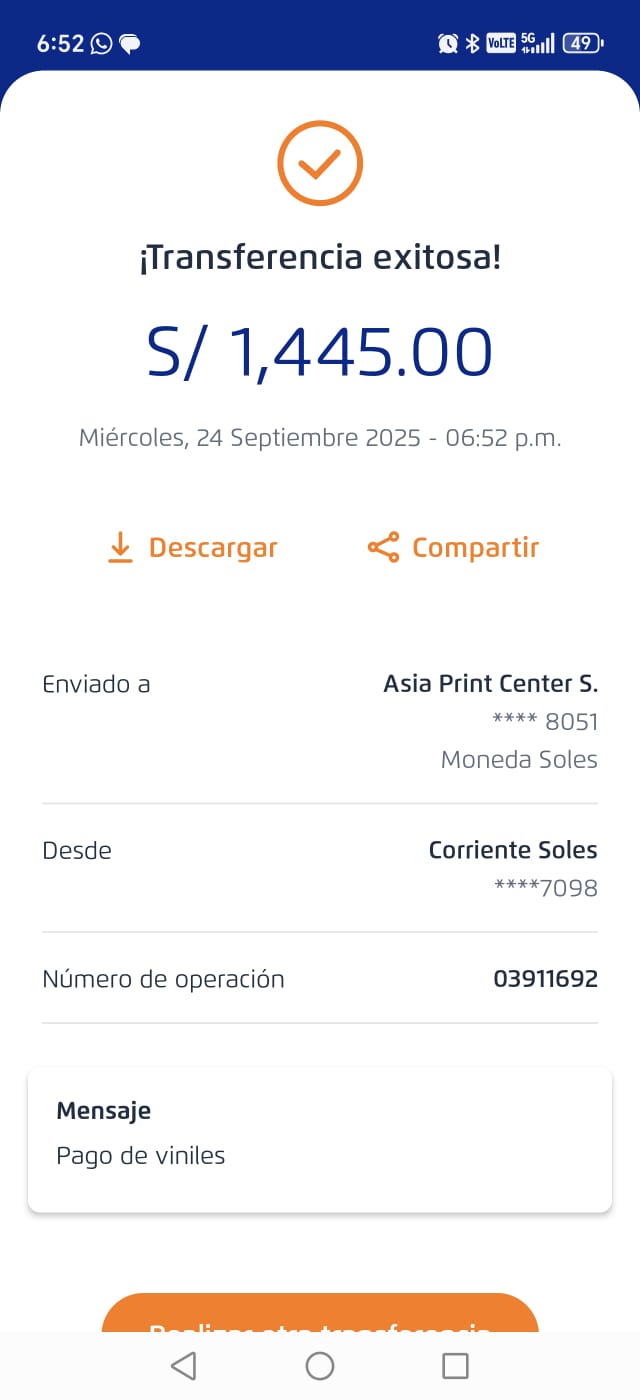Select the operation number 03911692

point(545,979)
